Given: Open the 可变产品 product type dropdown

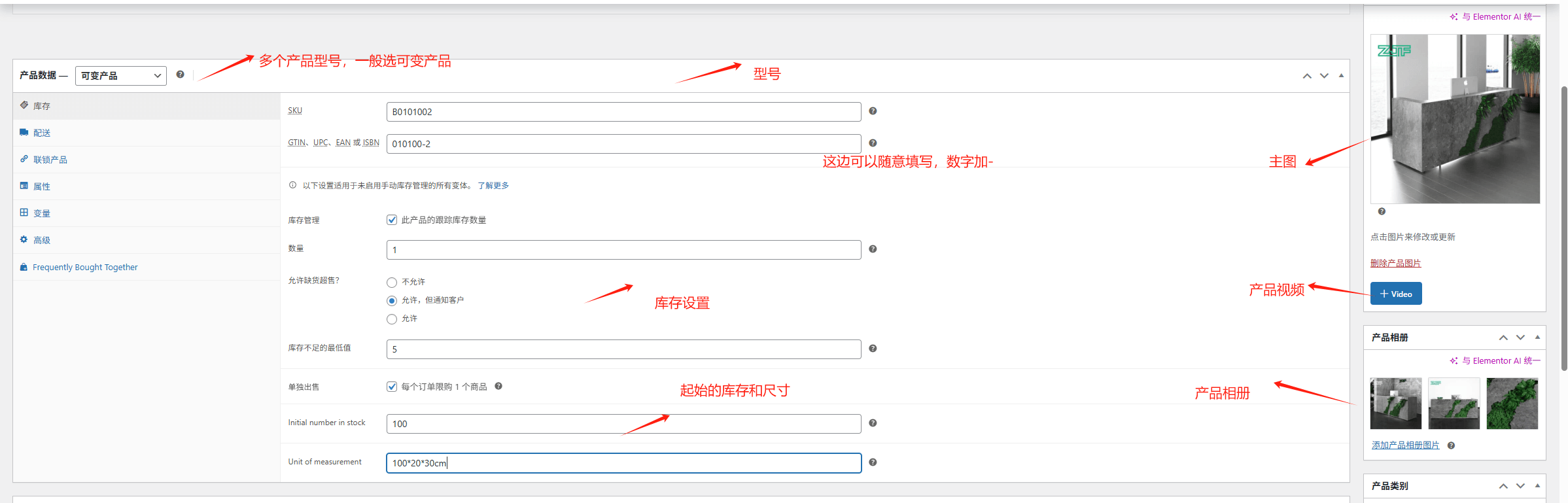Looking at the screenshot, I should [121, 76].
